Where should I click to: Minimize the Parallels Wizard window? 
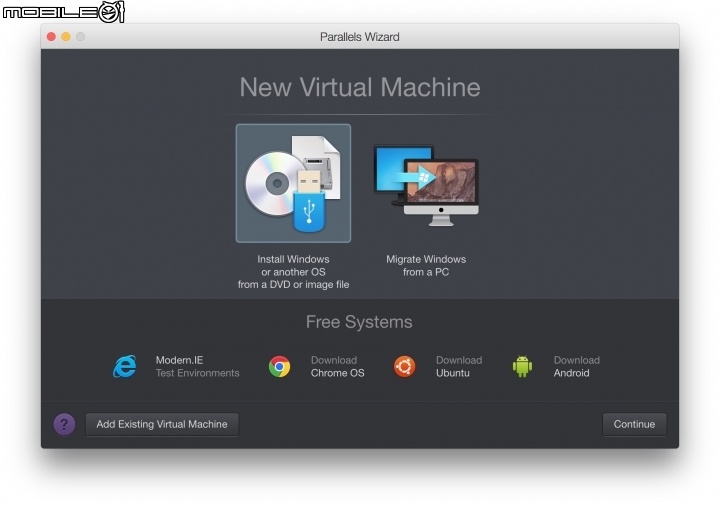coord(66,37)
